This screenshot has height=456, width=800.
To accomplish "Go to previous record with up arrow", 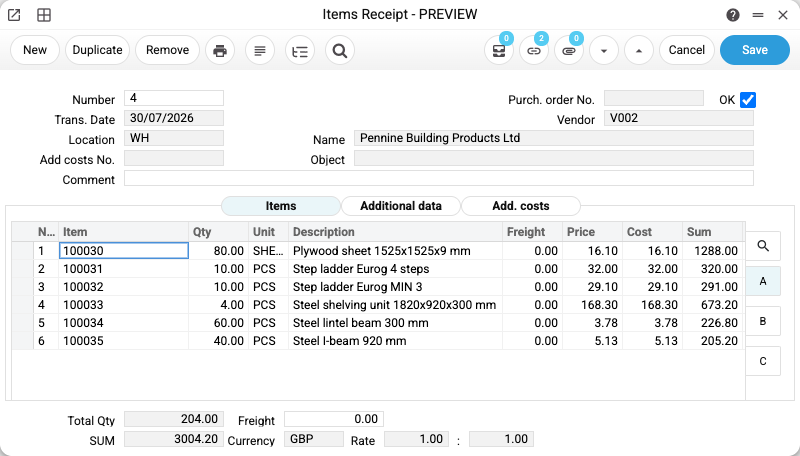I will pyautogui.click(x=639, y=50).
